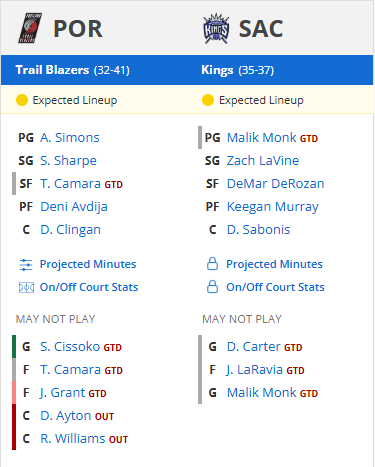Screen dimensions: 375x467
Task: Select S. Cissoko GTD entry
Action: pyautogui.click(x=81, y=347)
